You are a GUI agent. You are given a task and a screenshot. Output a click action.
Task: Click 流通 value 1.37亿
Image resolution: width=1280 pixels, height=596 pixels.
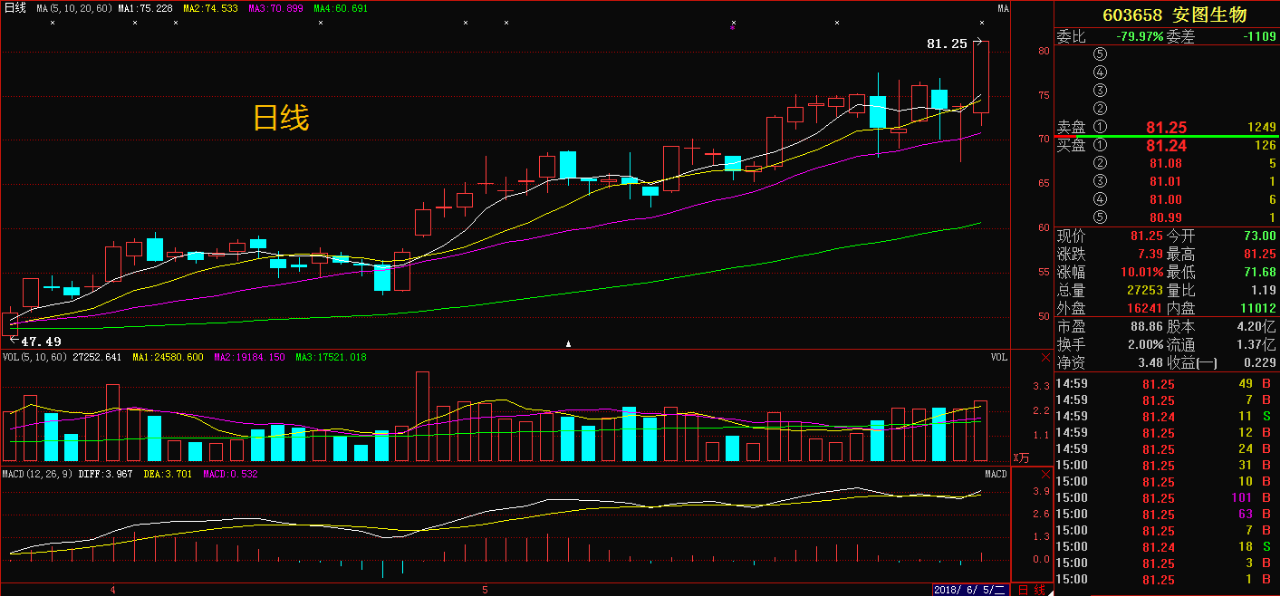pyautogui.click(x=1256, y=344)
